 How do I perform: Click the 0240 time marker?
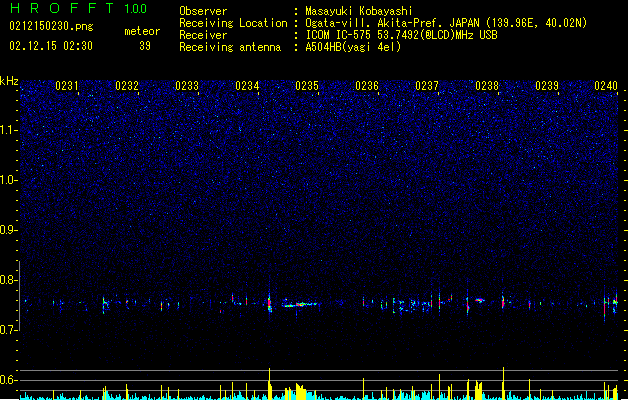(606, 85)
